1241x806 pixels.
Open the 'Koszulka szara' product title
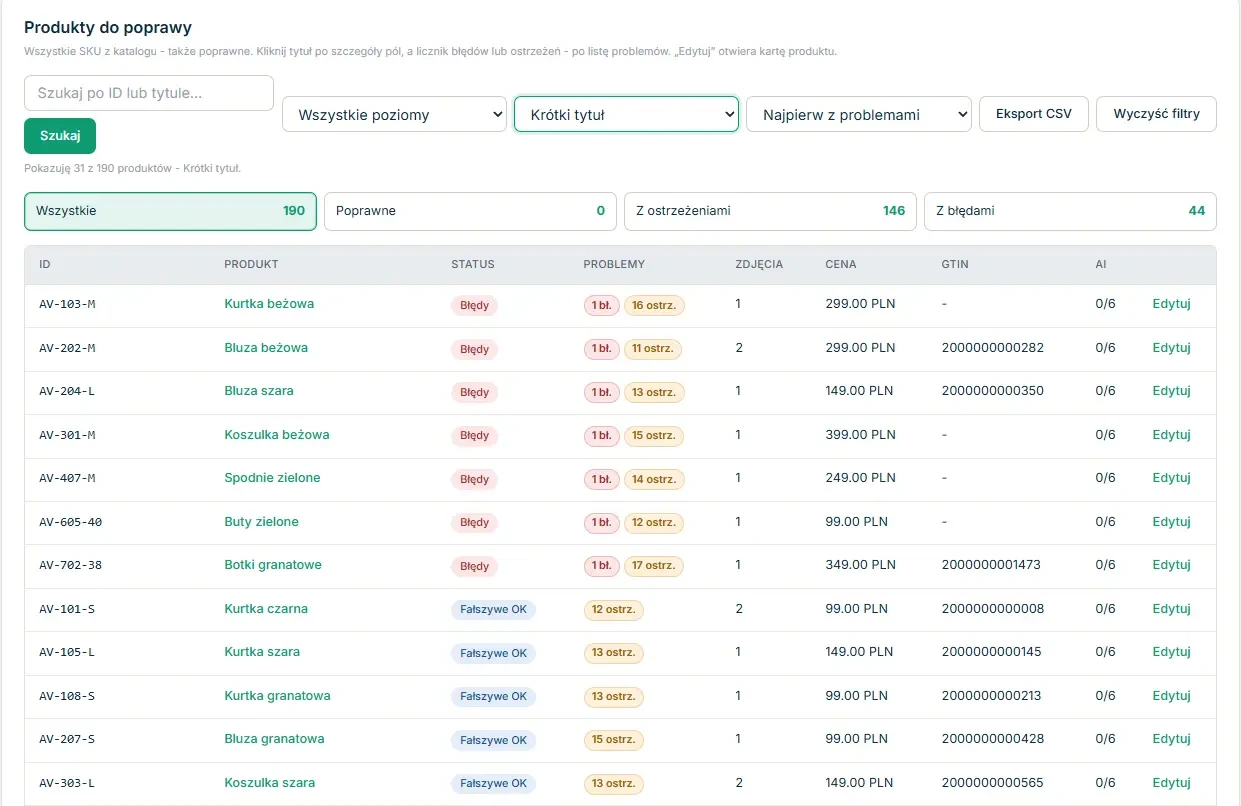click(269, 783)
